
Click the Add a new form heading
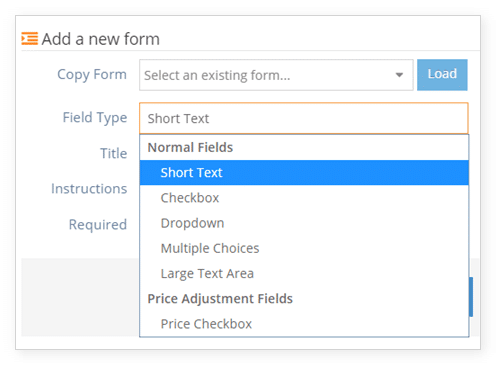point(101,39)
